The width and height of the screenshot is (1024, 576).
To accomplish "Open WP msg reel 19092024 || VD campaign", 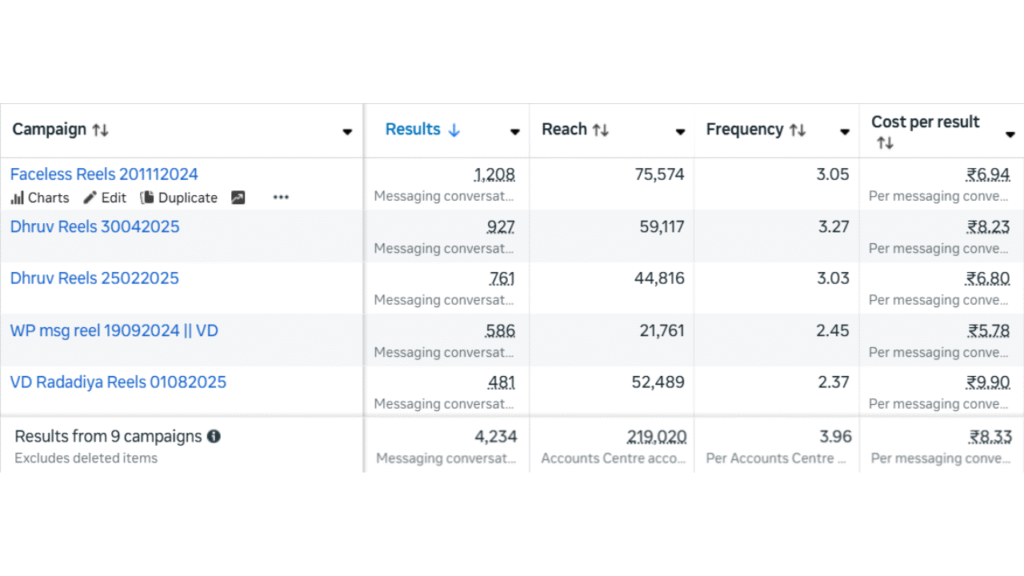I will [114, 330].
